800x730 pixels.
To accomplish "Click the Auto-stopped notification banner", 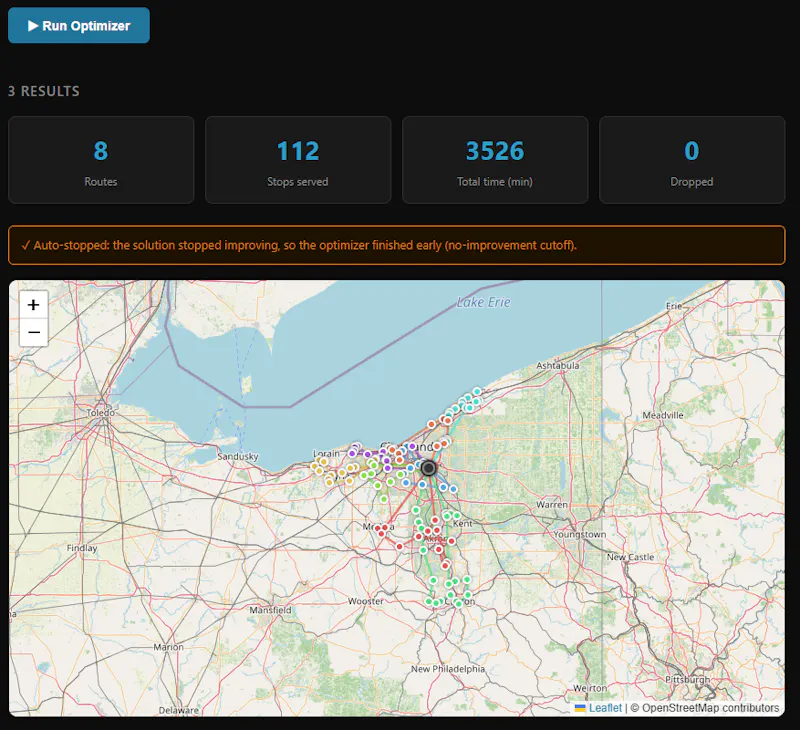I will click(396, 245).
